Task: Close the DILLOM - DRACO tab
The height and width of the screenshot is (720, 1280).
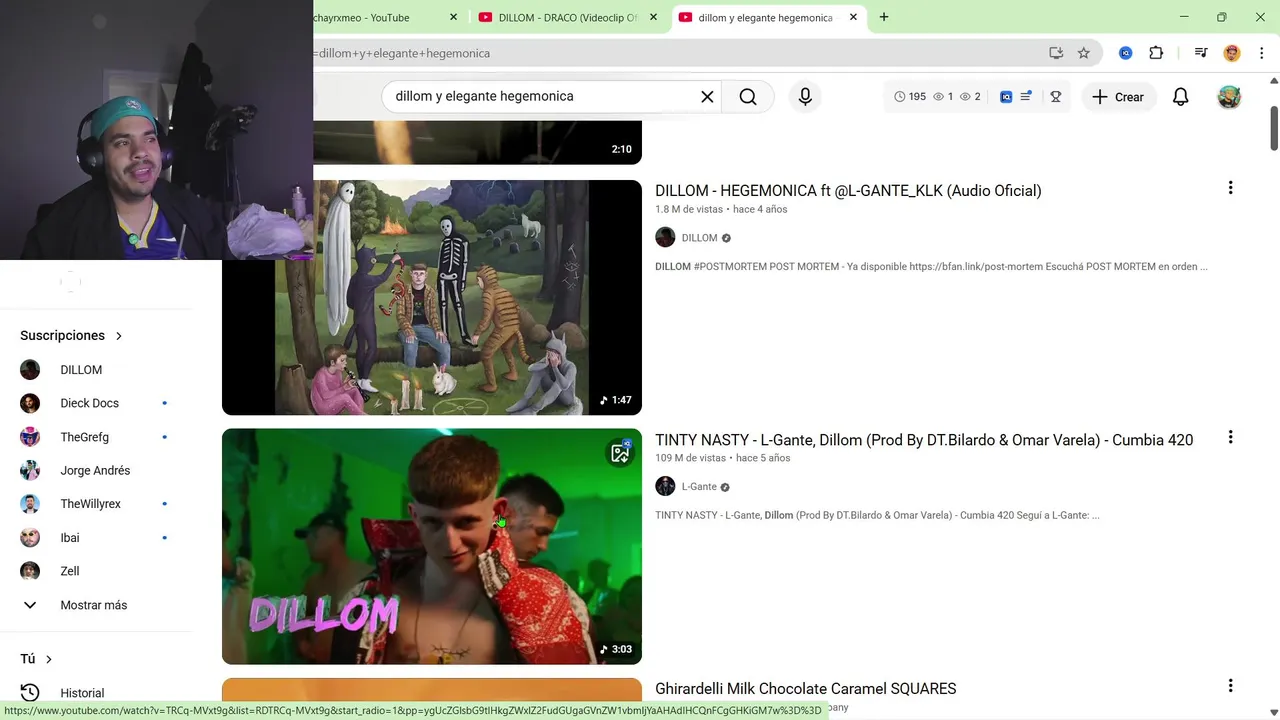Action: [x=653, y=17]
